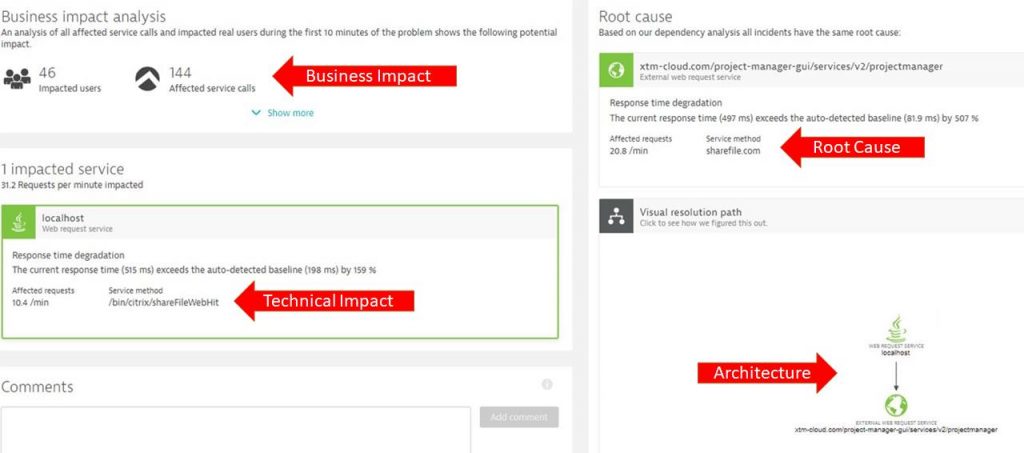Click the globe node in the architecture diagram
Screen dimensions: 1024x453
pyautogui.click(x=896, y=405)
